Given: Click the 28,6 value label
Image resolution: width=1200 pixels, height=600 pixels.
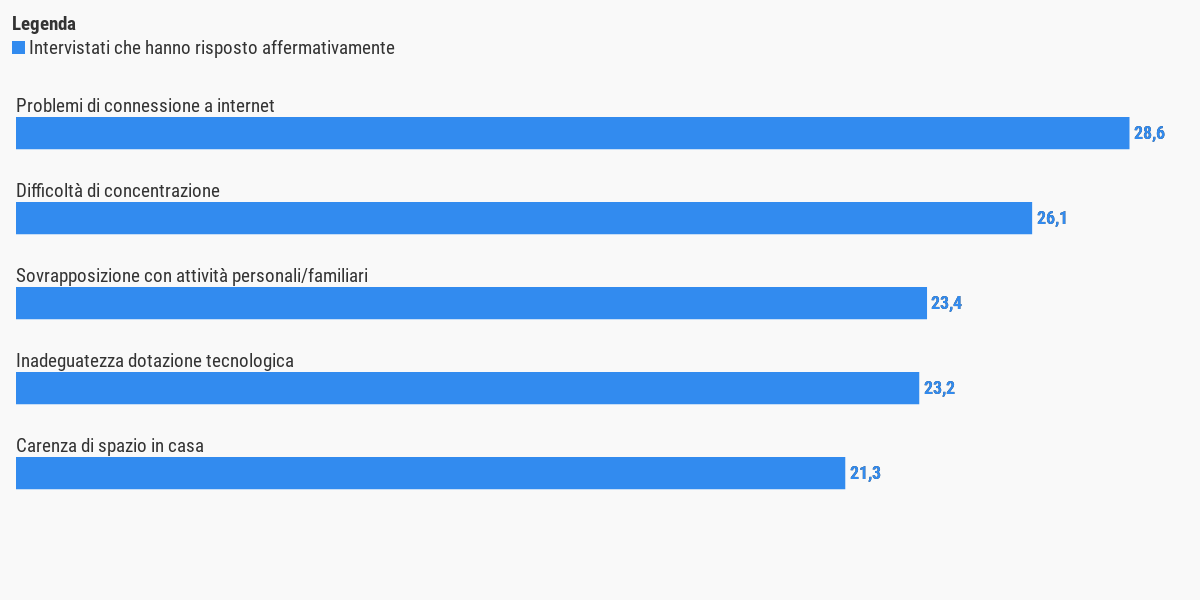Looking at the screenshot, I should (x=1149, y=133).
